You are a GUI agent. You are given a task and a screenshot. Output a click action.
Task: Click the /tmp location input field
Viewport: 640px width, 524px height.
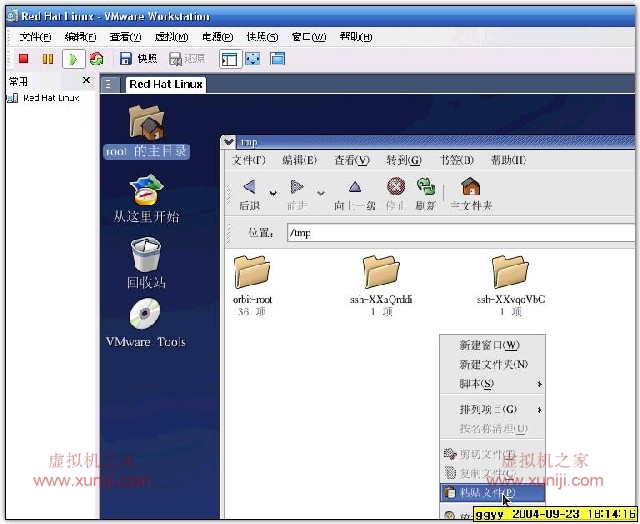coord(461,233)
